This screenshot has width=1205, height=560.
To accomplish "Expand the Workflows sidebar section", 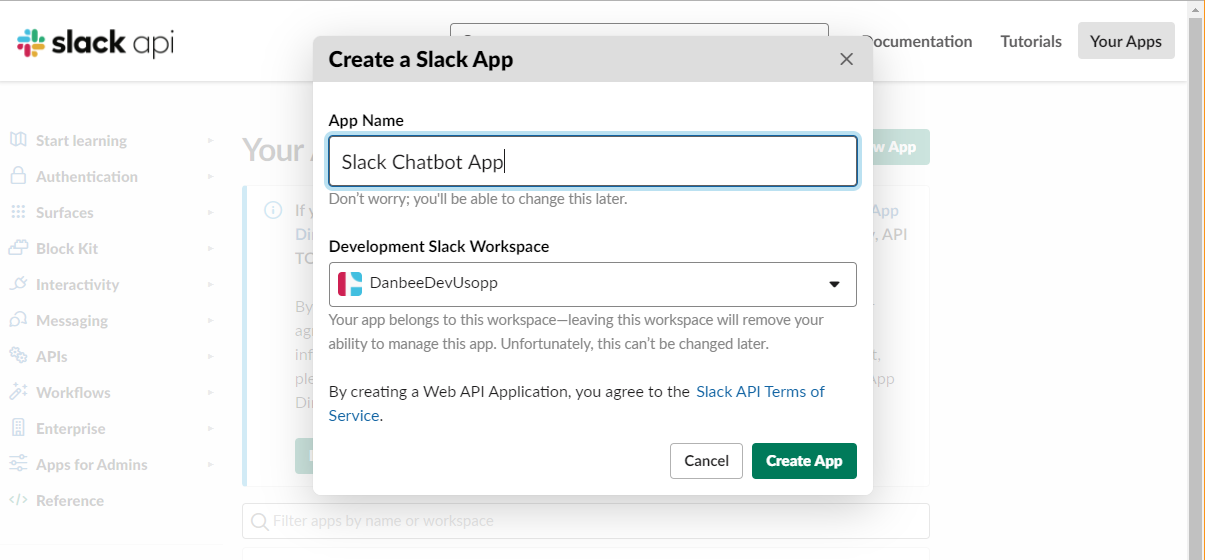I will click(x=211, y=393).
